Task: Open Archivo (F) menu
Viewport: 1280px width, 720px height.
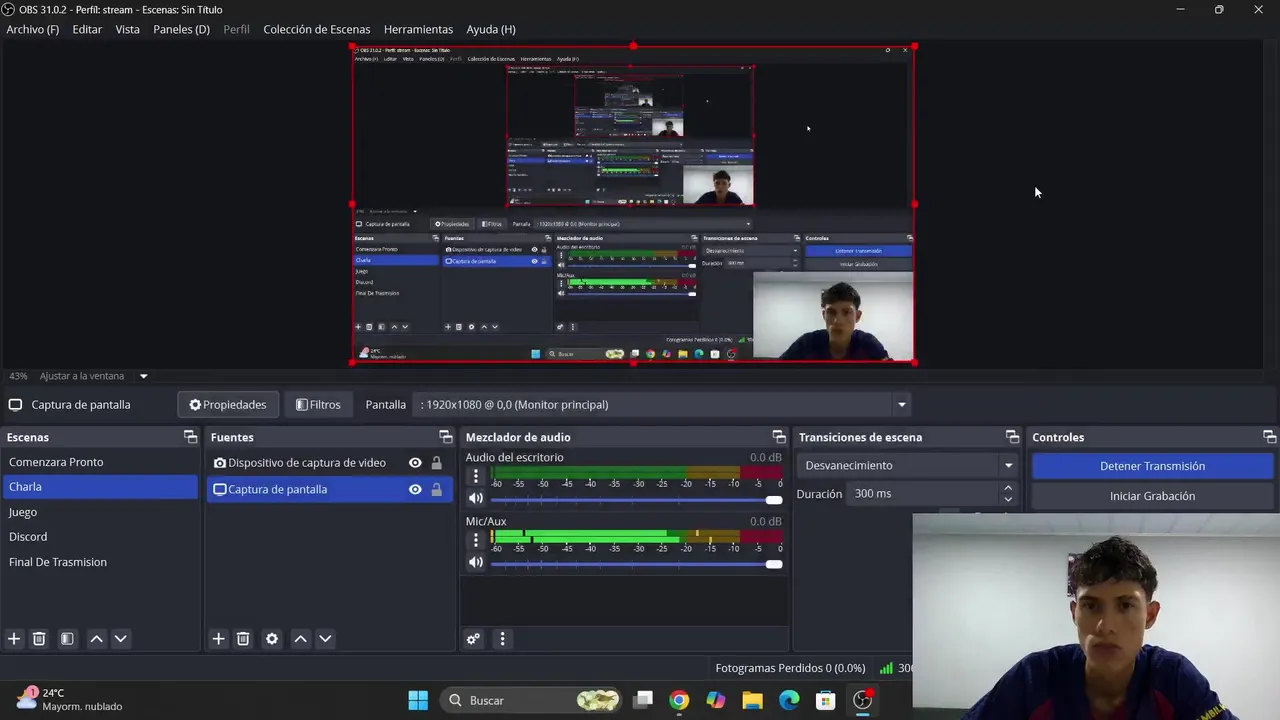Action: pos(33,29)
